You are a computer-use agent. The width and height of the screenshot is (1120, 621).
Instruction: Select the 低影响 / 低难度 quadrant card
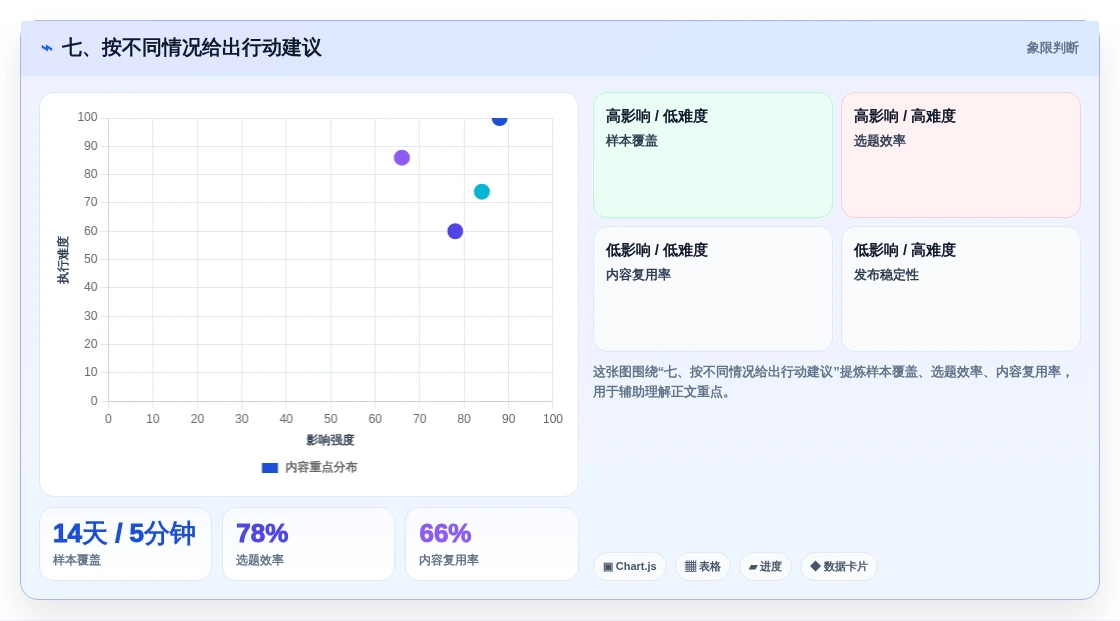tap(713, 289)
